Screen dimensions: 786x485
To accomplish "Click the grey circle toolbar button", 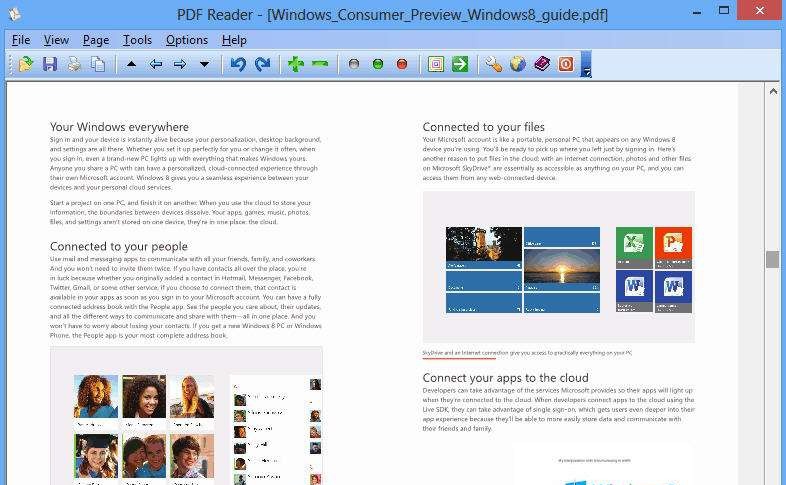I will pos(354,64).
